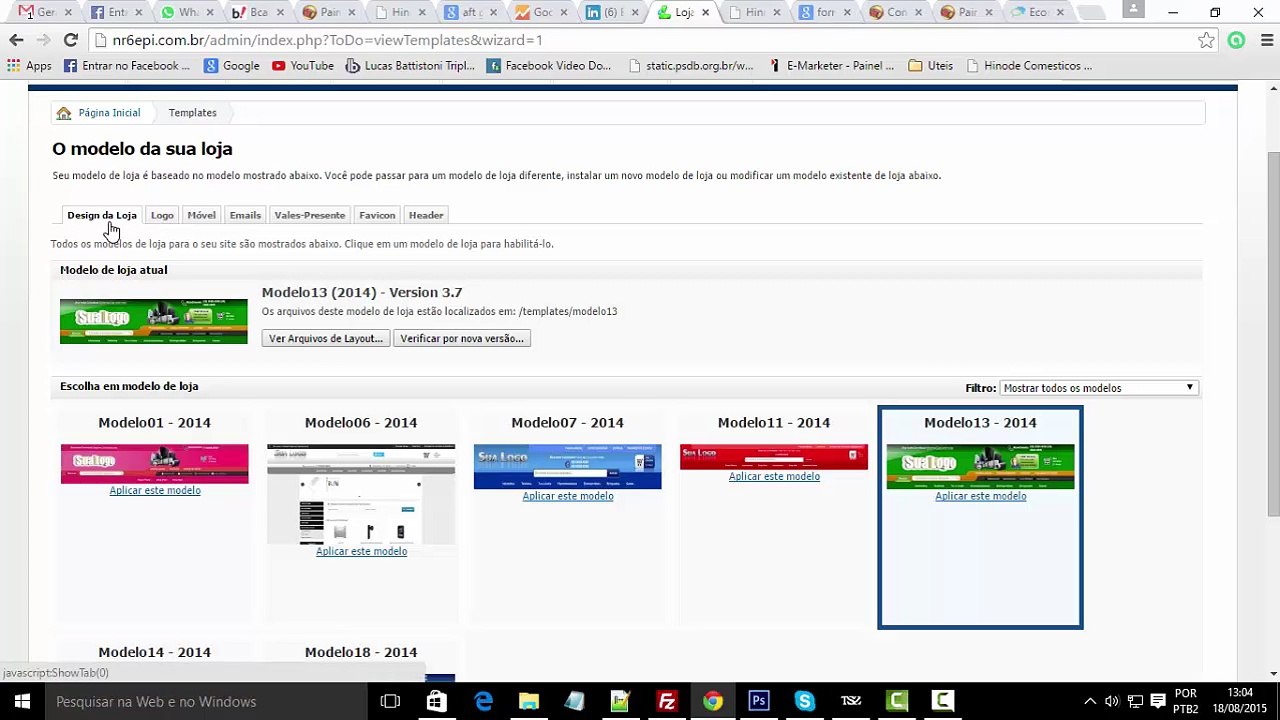The image size is (1280, 720).
Task: Open the Facebook Video Do... bookmark
Action: [549, 66]
